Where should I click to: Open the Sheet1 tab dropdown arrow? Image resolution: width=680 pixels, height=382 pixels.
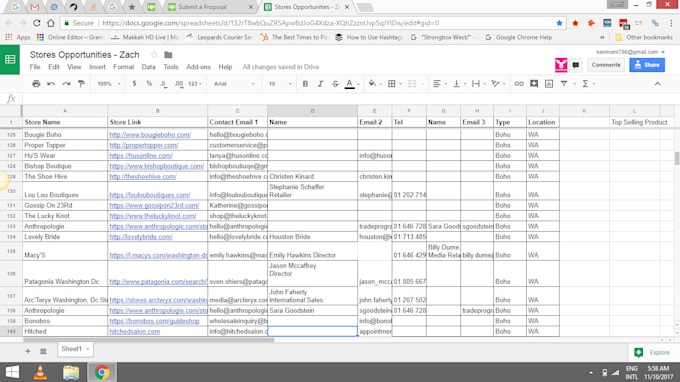(x=88, y=349)
